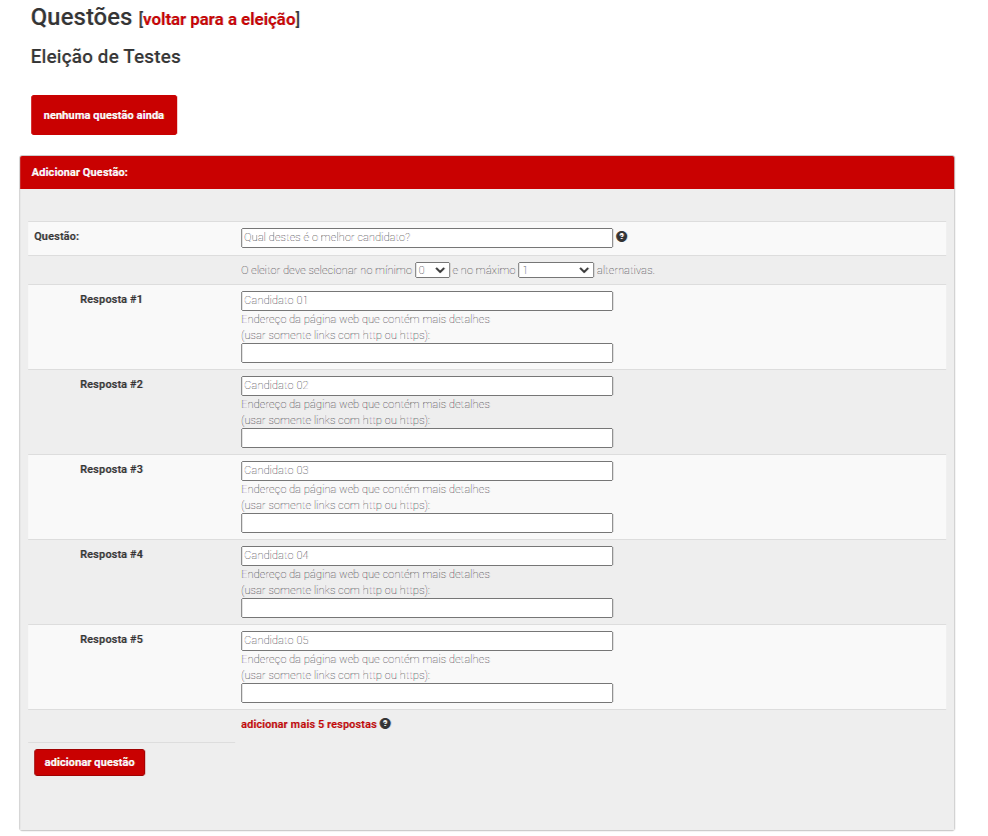Click the Resposta #2 answer text field
This screenshot has height=836, width=988.
tap(426, 386)
